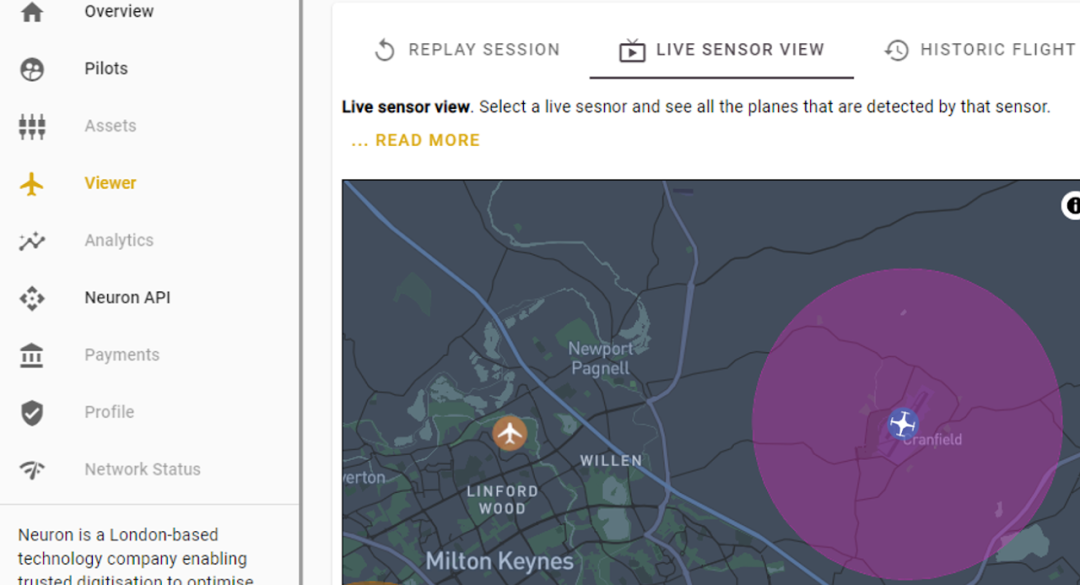This screenshot has width=1080, height=585.
Task: Select the orange airplane marker on map
Action: click(x=510, y=433)
